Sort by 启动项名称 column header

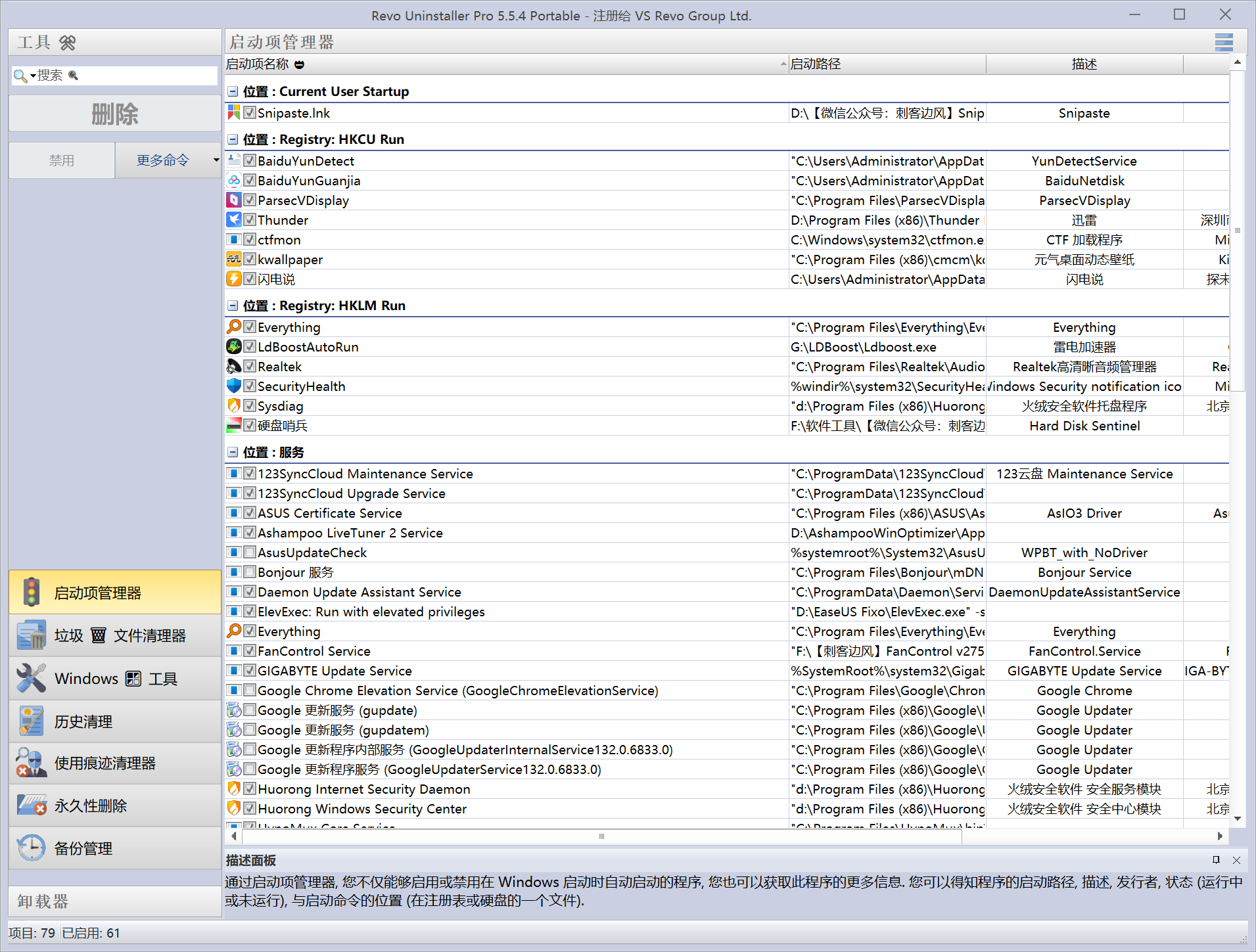[x=506, y=64]
